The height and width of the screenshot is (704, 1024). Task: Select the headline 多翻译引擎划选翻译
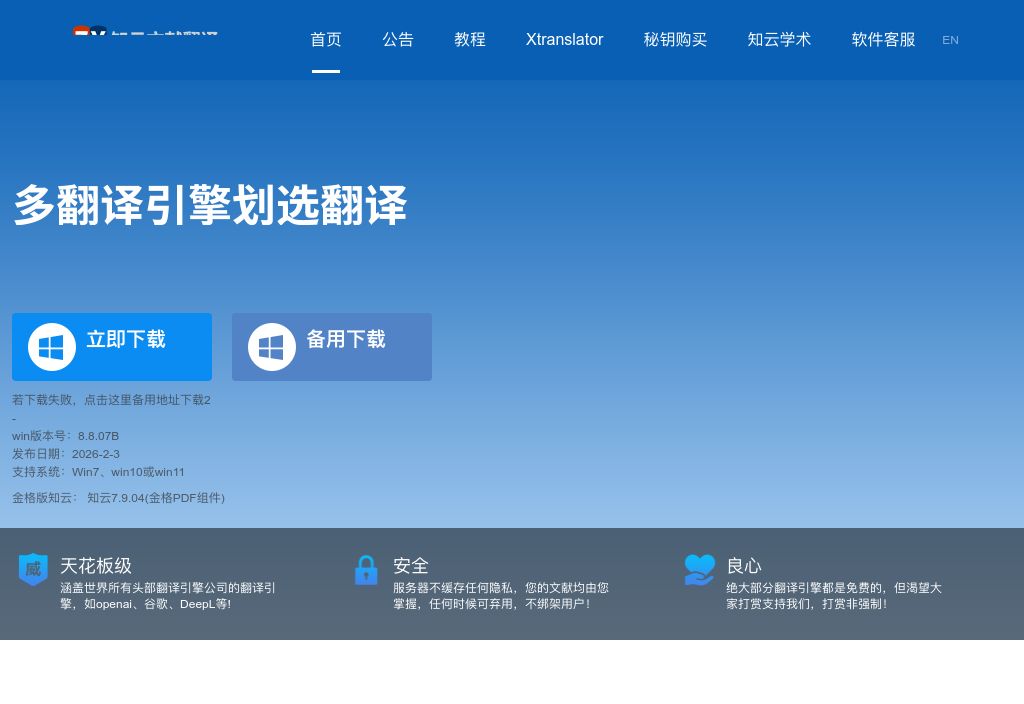209,205
